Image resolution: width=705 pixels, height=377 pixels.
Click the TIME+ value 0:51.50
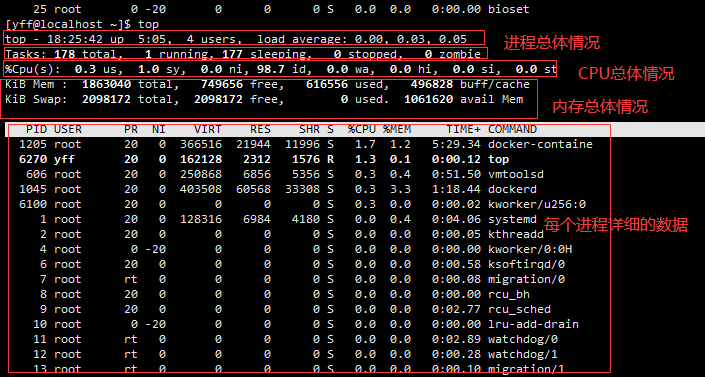click(456, 175)
